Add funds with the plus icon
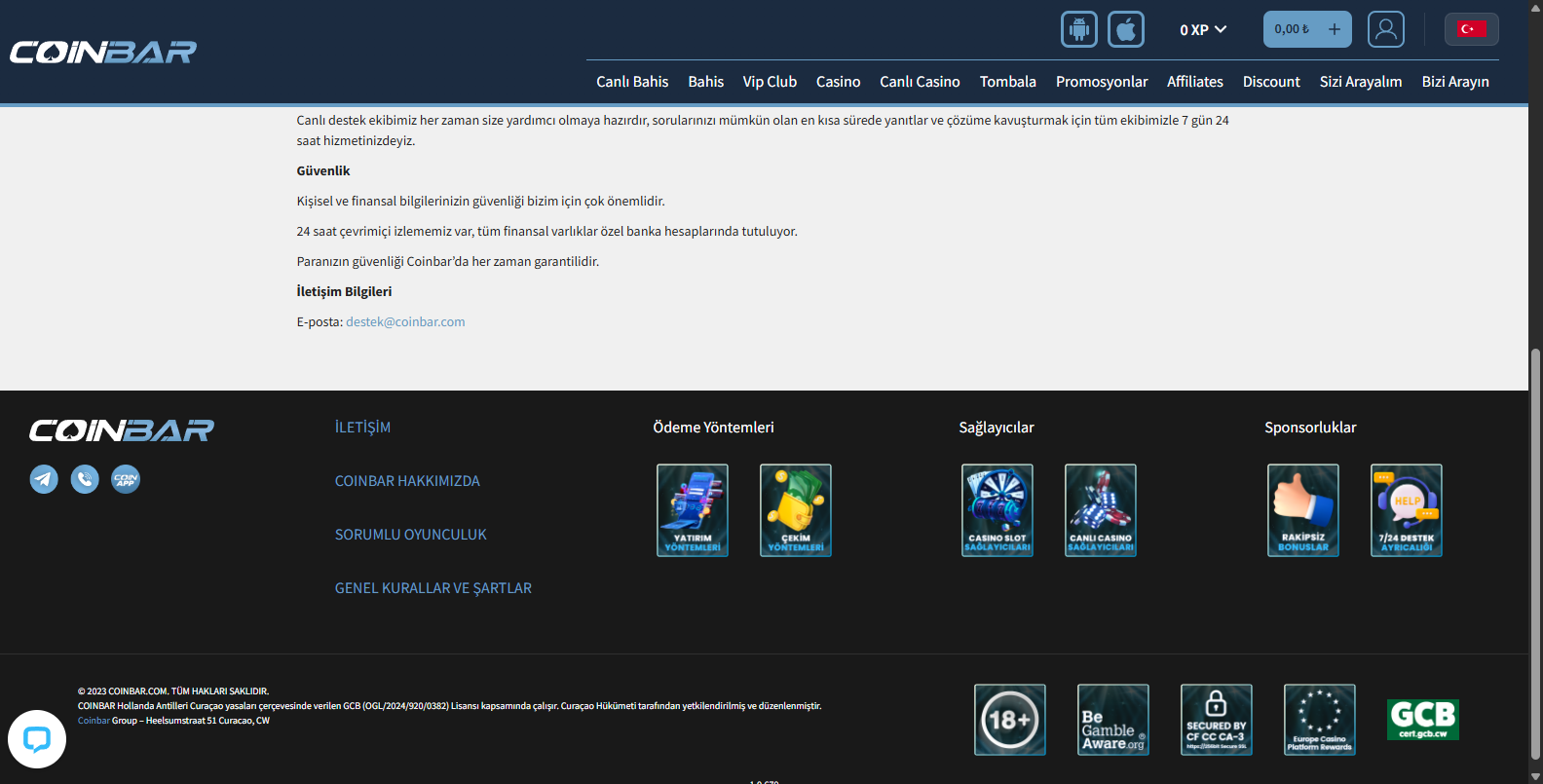1543x784 pixels. click(x=1335, y=29)
